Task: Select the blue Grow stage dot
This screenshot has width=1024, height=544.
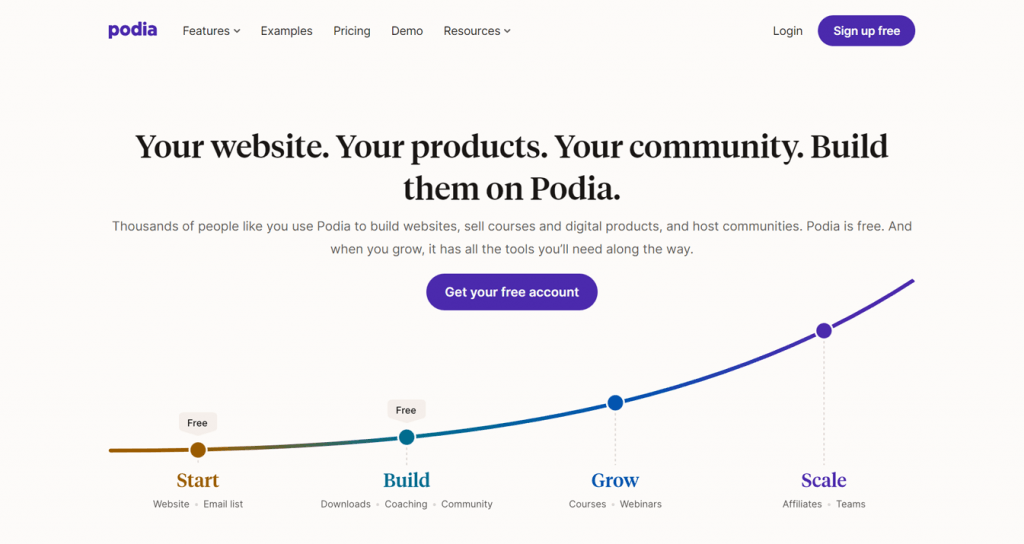Action: 615,403
